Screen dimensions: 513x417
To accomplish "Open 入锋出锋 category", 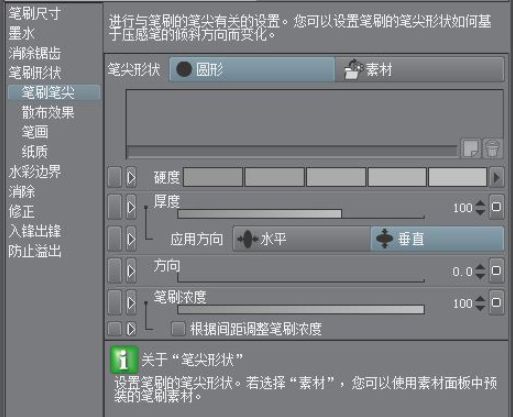I will pyautogui.click(x=35, y=231).
